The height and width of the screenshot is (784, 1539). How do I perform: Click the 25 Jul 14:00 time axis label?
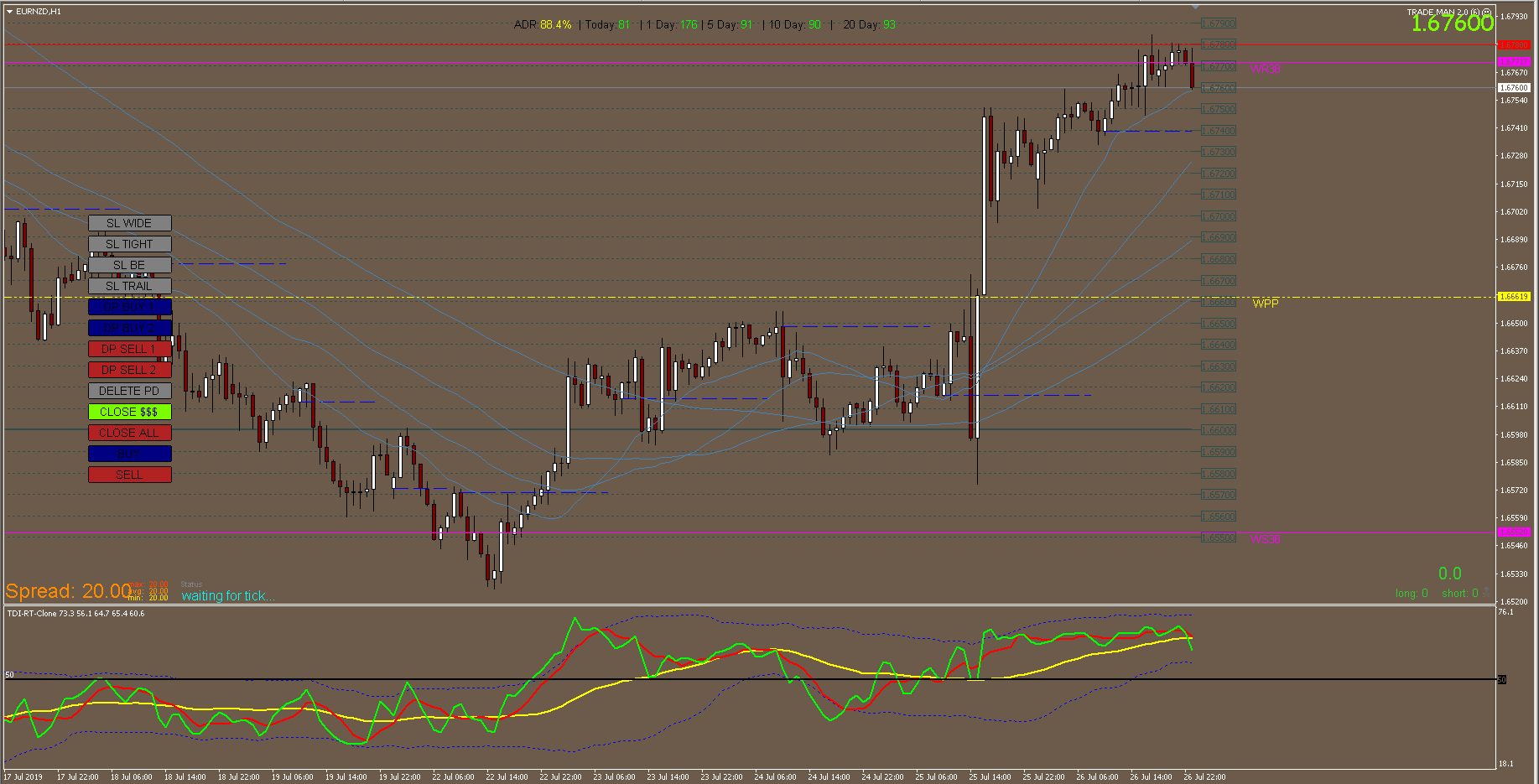pyautogui.click(x=990, y=777)
